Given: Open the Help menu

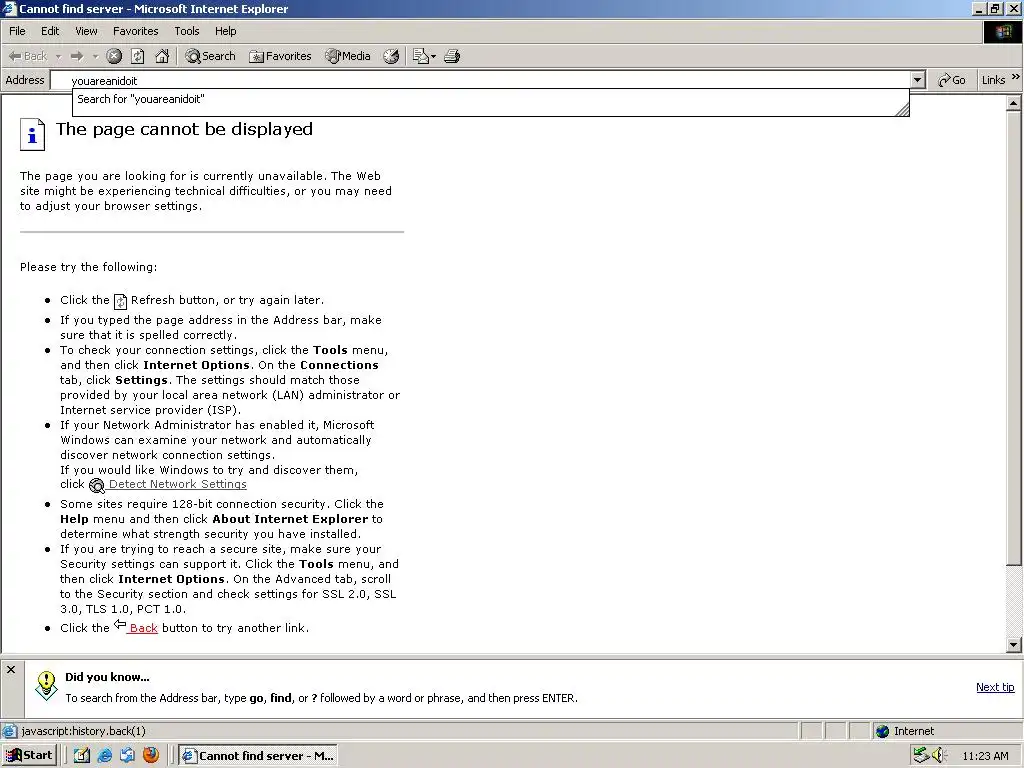Looking at the screenshot, I should tap(225, 31).
